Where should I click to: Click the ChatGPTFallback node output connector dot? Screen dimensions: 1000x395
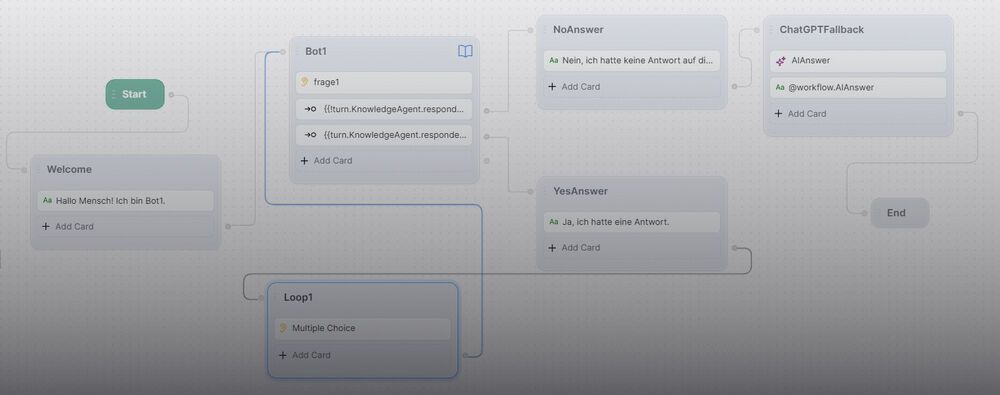pyautogui.click(x=960, y=114)
